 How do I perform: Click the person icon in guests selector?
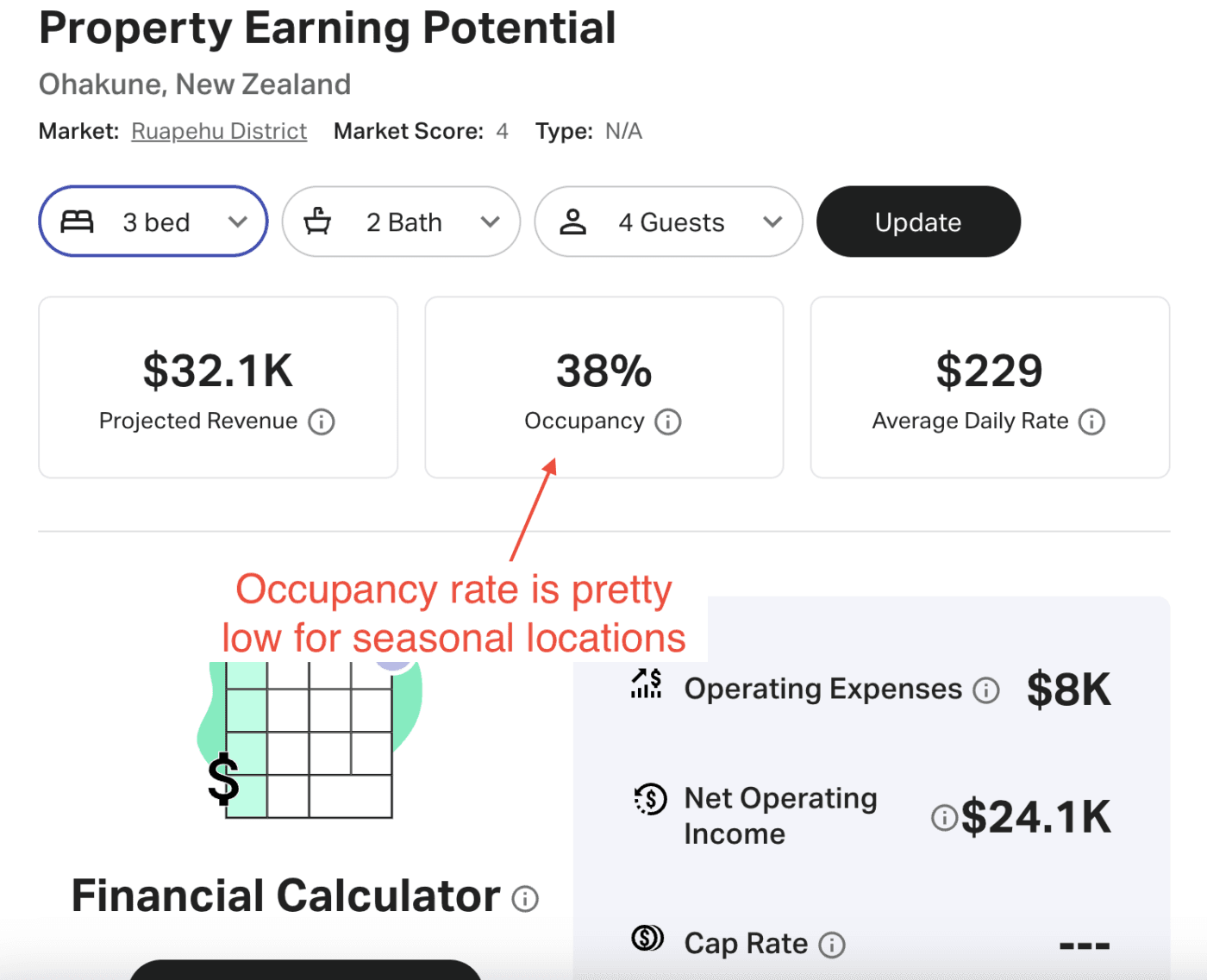pyautogui.click(x=572, y=222)
